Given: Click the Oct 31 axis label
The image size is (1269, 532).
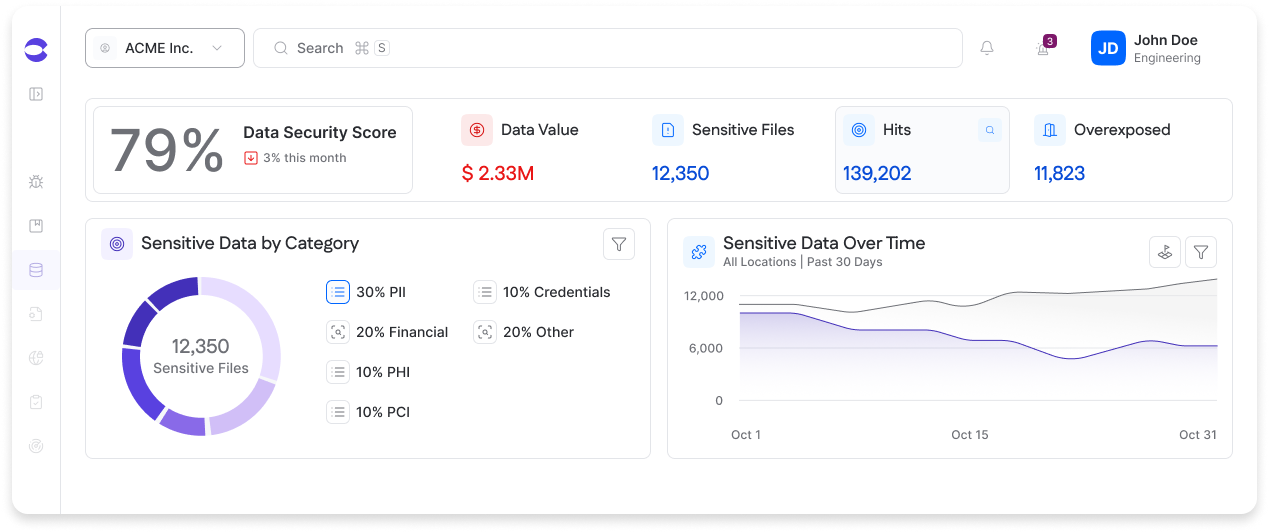Looking at the screenshot, I should coord(1198,435).
